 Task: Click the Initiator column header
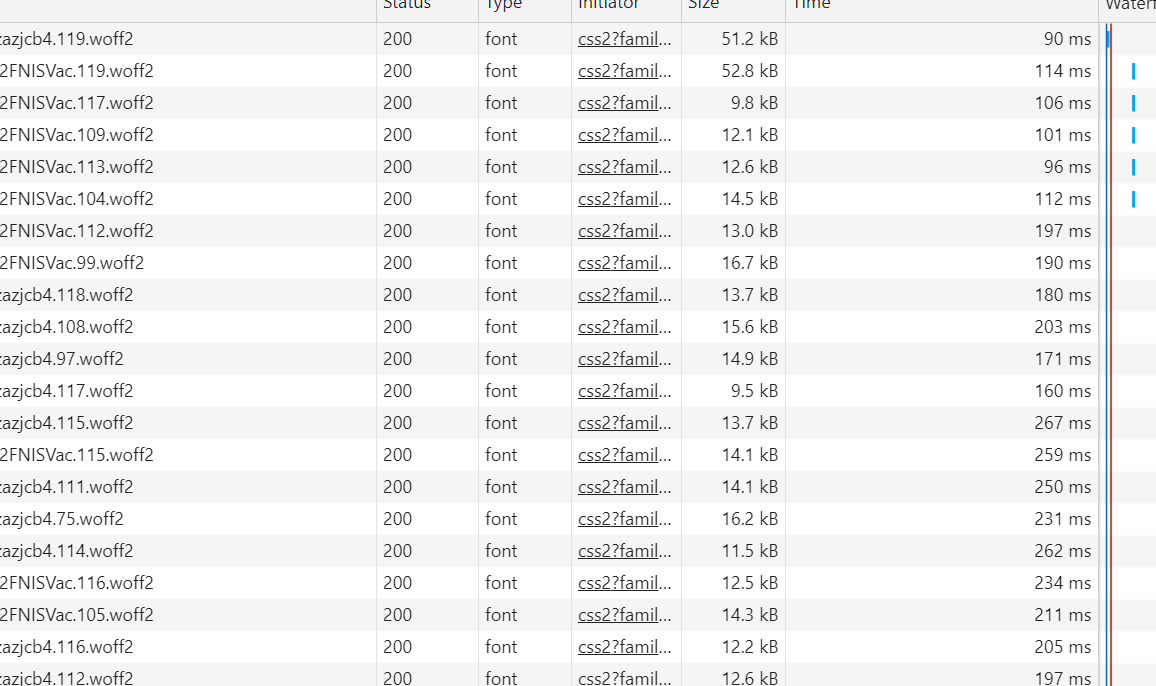pos(608,5)
